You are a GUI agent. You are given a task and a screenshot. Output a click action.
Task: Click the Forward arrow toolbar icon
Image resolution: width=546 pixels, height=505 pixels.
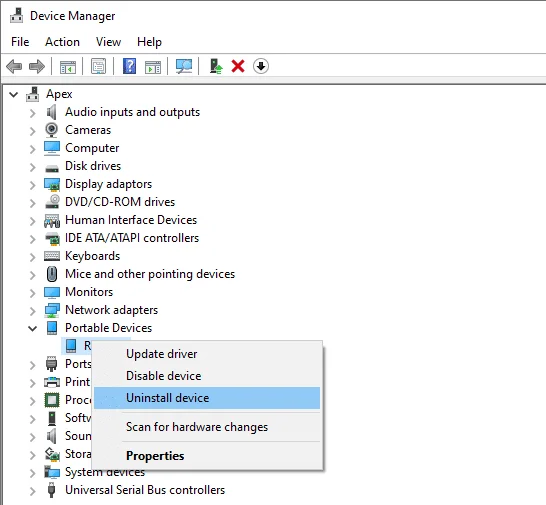point(37,66)
